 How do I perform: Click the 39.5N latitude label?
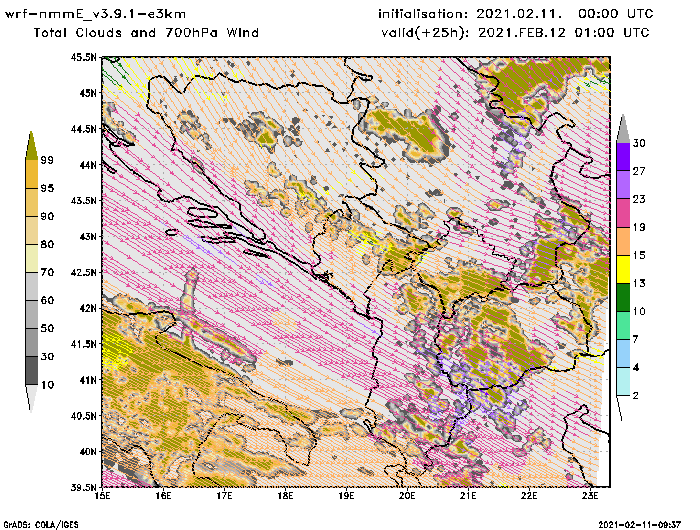(x=83, y=488)
